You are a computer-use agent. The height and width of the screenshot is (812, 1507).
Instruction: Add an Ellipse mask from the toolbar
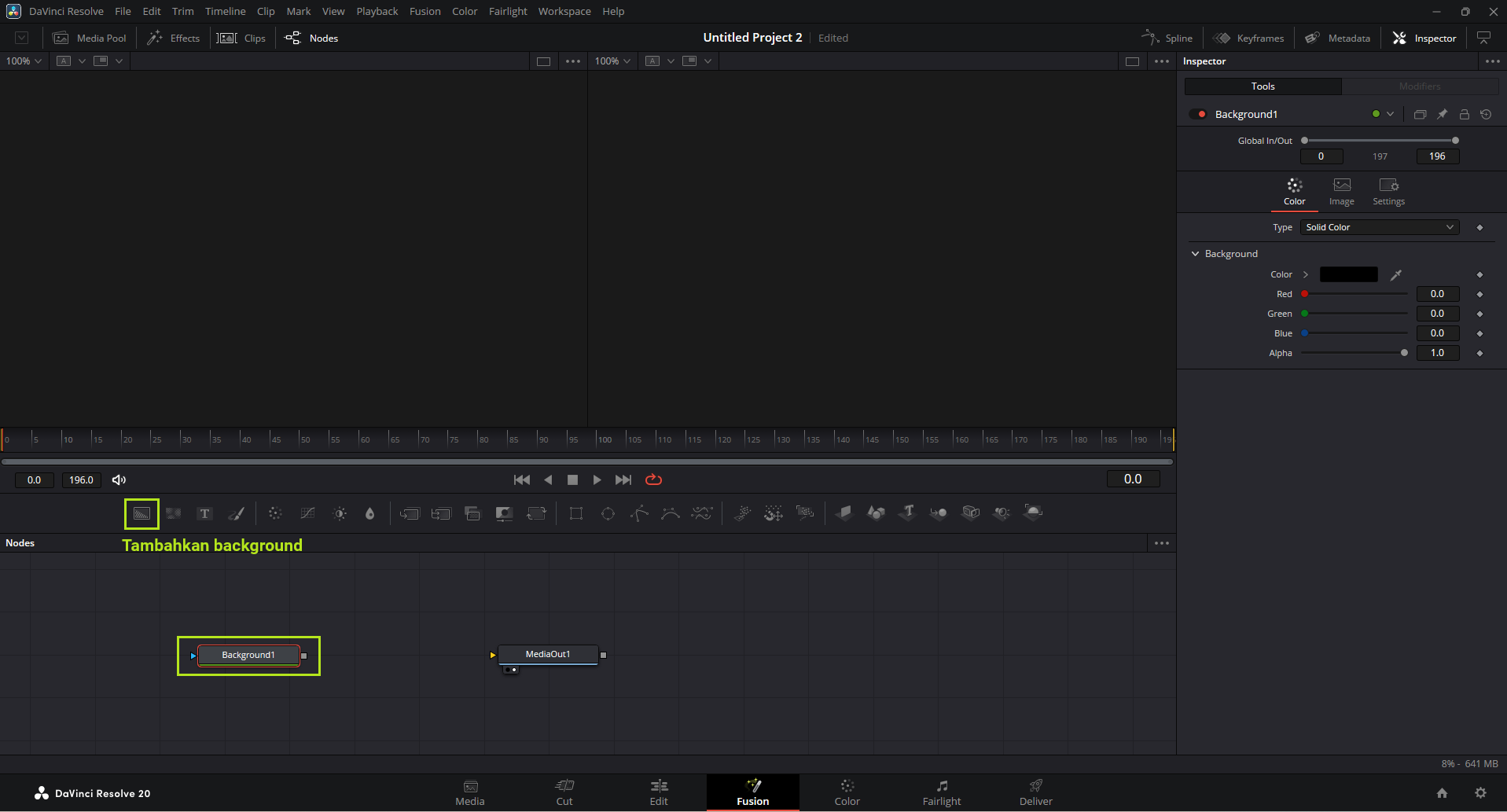pos(608,514)
